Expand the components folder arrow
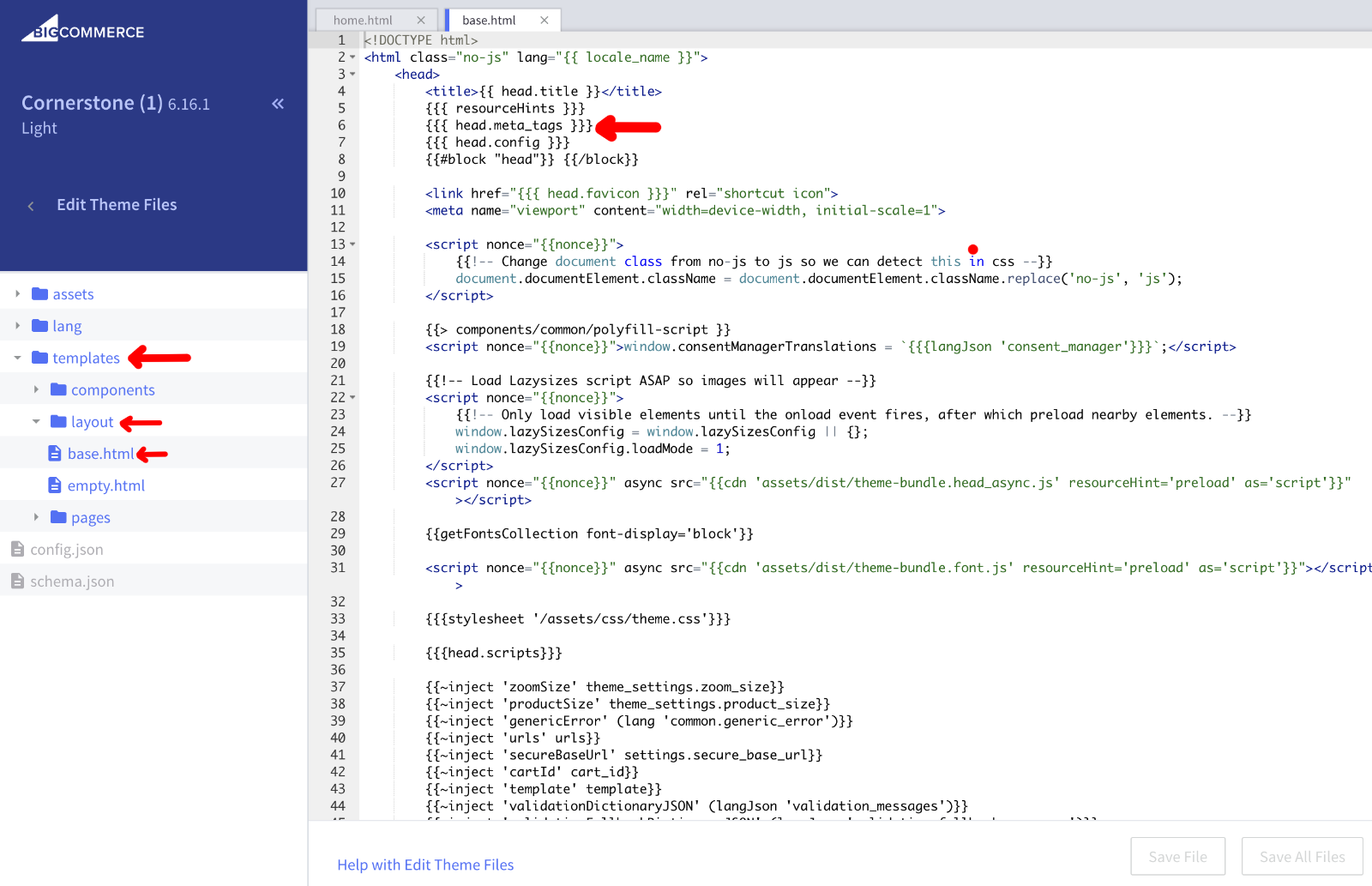The image size is (1372, 886). [x=36, y=389]
